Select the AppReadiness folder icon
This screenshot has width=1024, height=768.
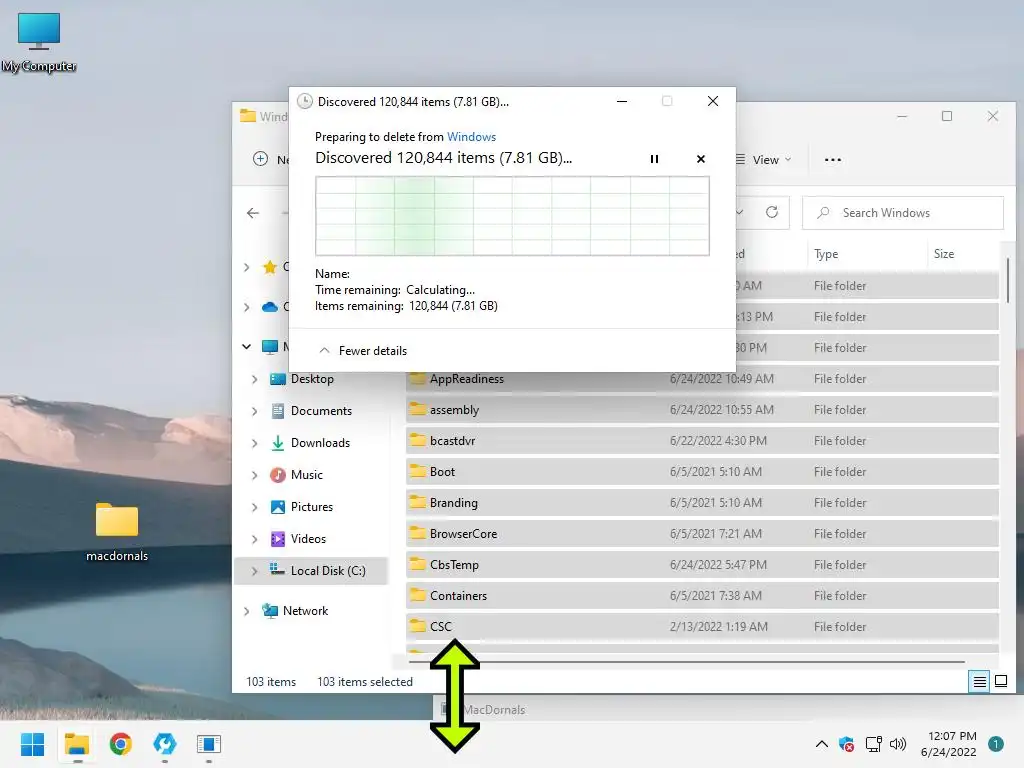click(x=417, y=378)
